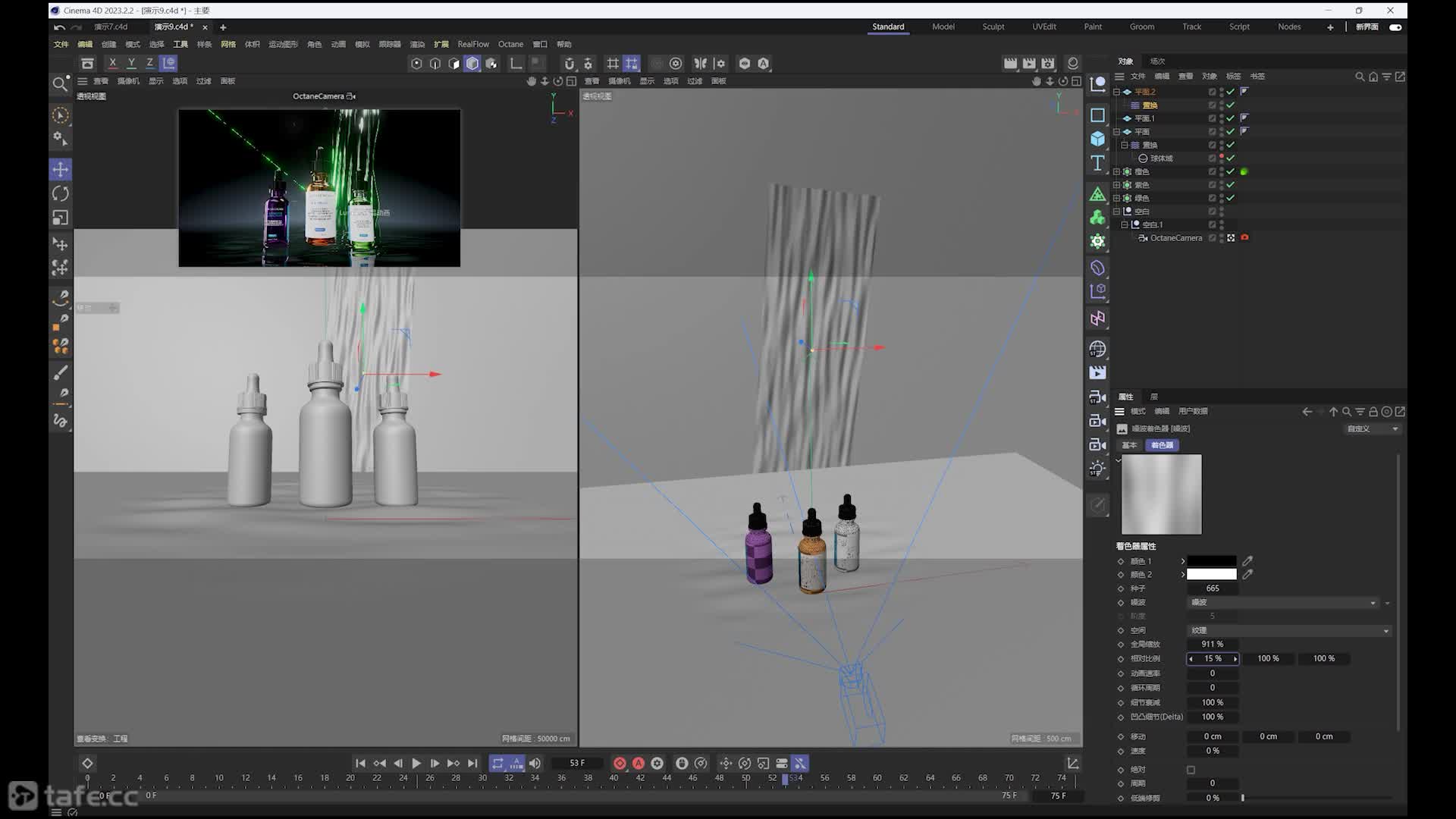Open the noise type dropdown
The width and height of the screenshot is (1456, 819).
(x=1282, y=602)
